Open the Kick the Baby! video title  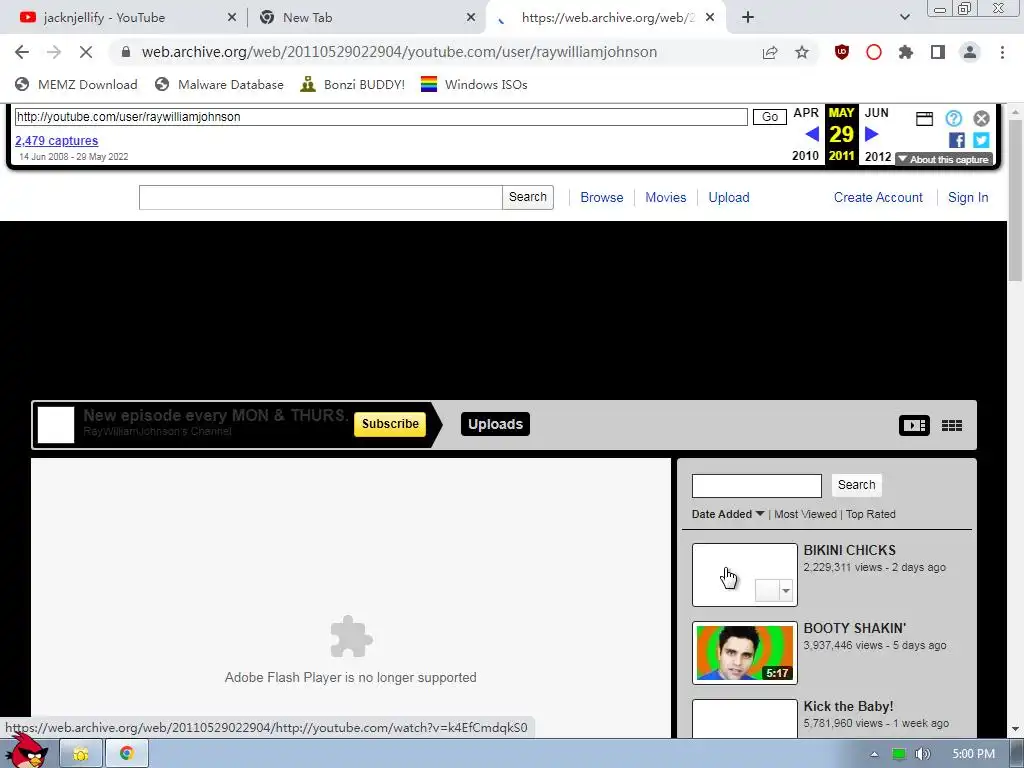848,707
